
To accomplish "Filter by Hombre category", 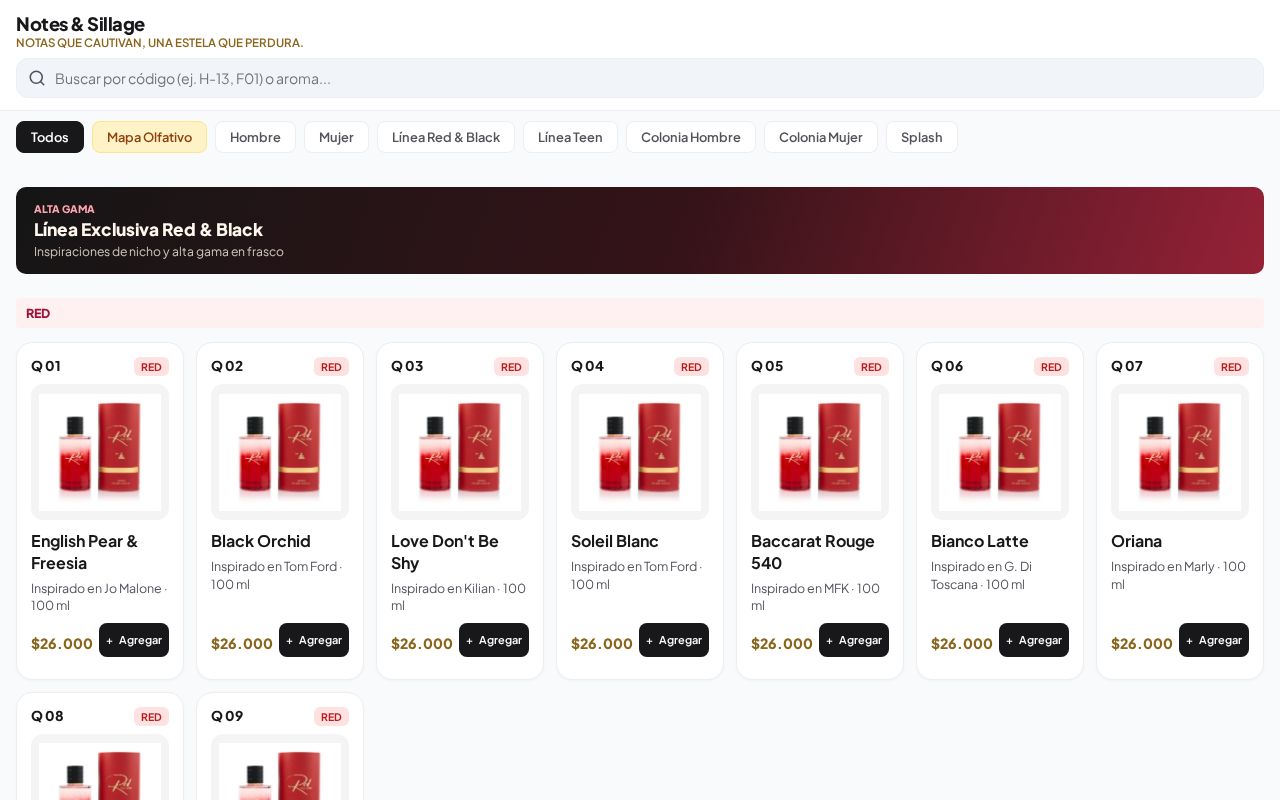I will (x=255, y=137).
